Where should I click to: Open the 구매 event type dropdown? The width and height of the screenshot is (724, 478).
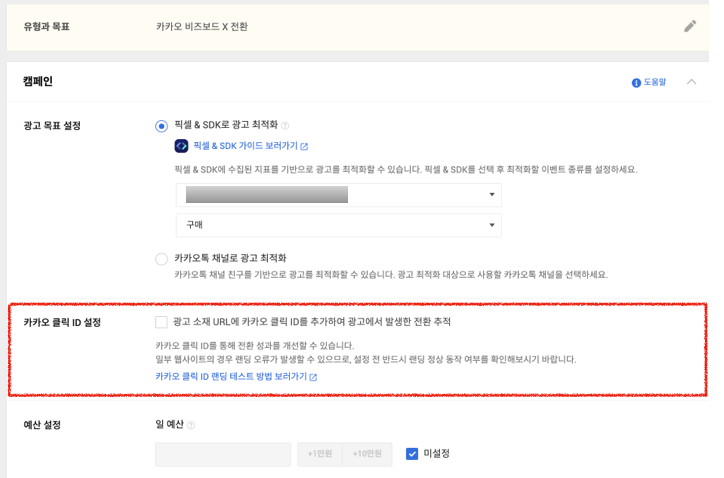tap(338, 225)
